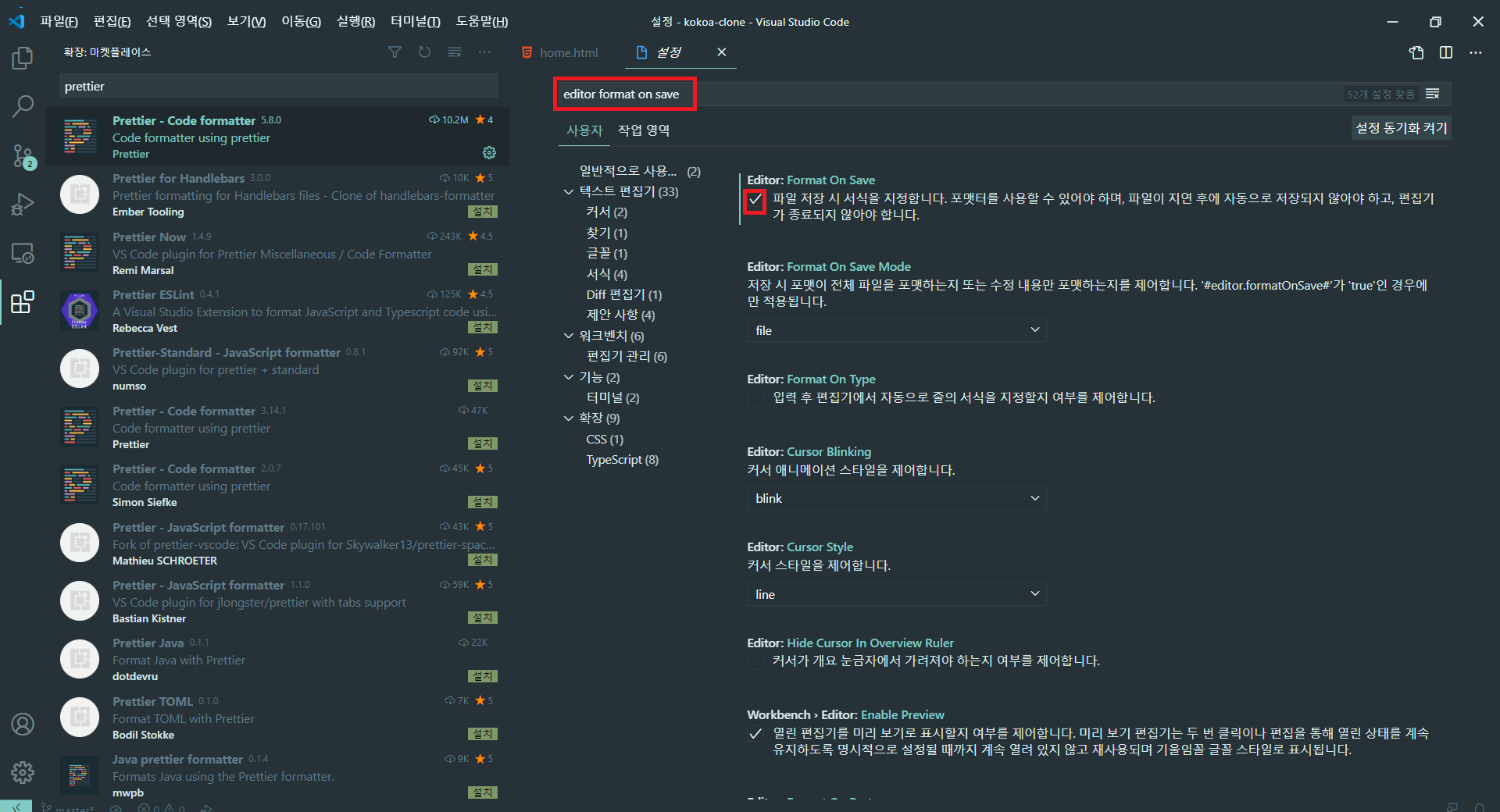Open the Accounts icon in activity bar
Screen dimensions: 1500x812
click(23, 724)
